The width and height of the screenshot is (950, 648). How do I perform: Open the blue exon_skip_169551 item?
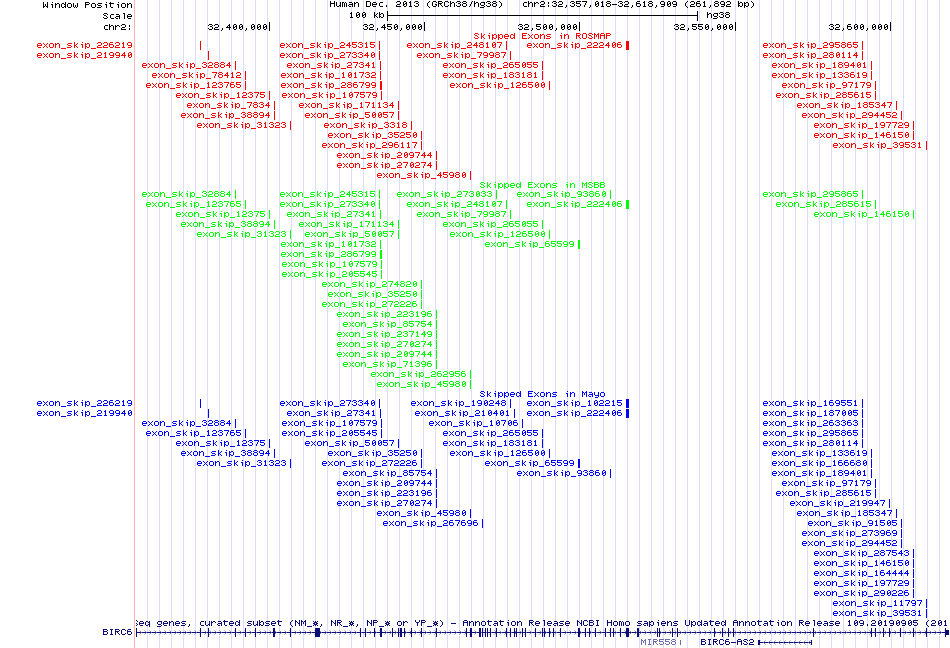coord(810,403)
